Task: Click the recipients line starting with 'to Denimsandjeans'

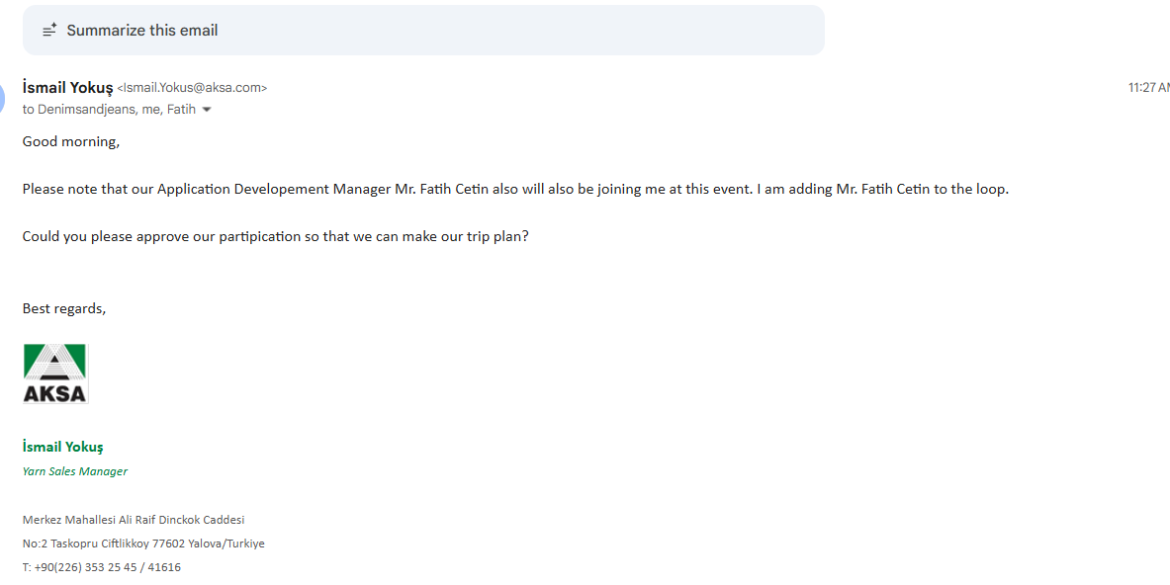Action: (x=109, y=110)
